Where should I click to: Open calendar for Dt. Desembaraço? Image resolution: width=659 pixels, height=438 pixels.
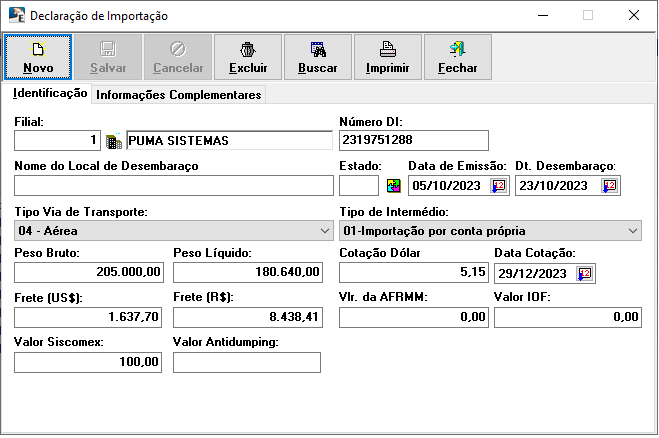coord(609,186)
